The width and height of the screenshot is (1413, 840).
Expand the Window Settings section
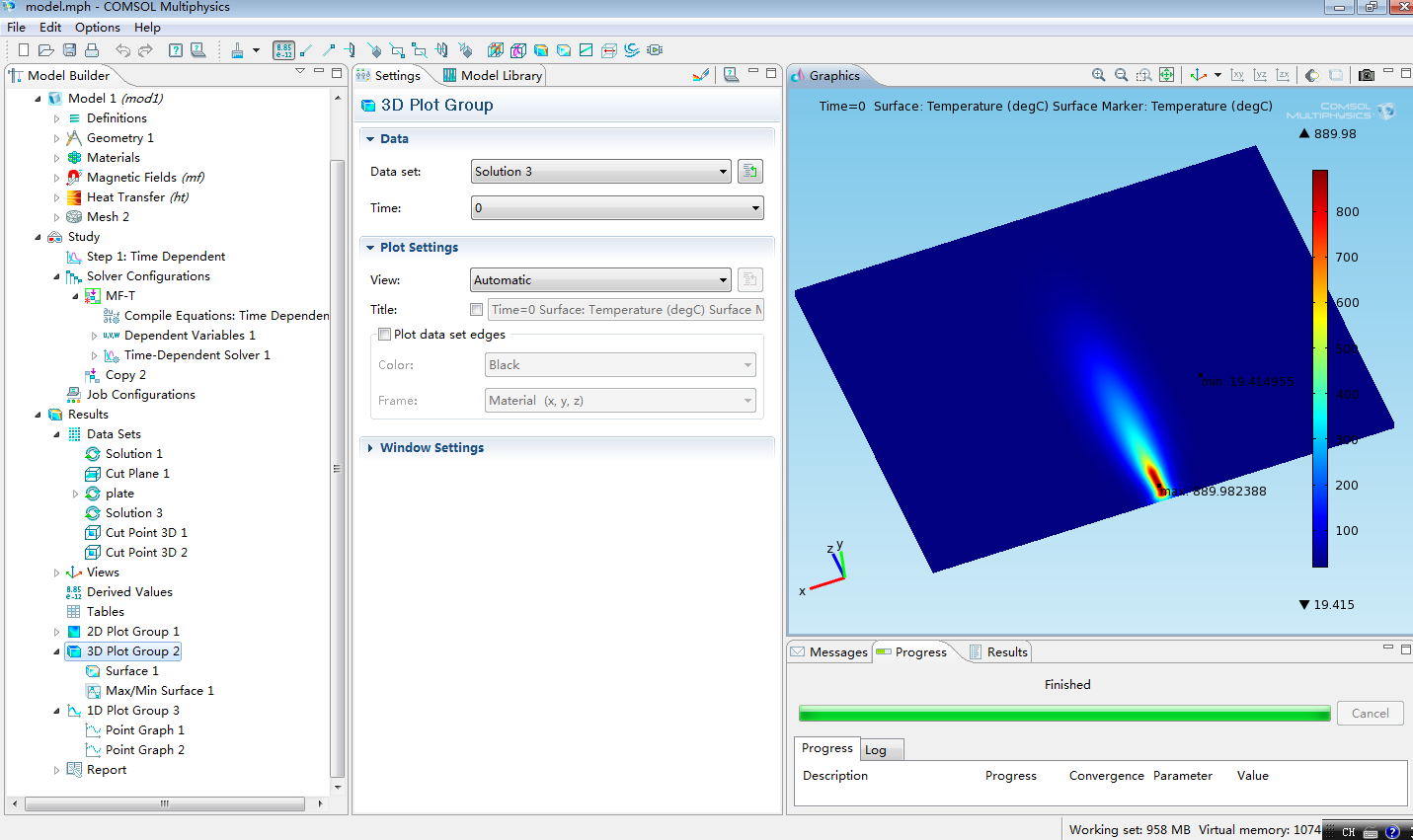pyautogui.click(x=432, y=448)
